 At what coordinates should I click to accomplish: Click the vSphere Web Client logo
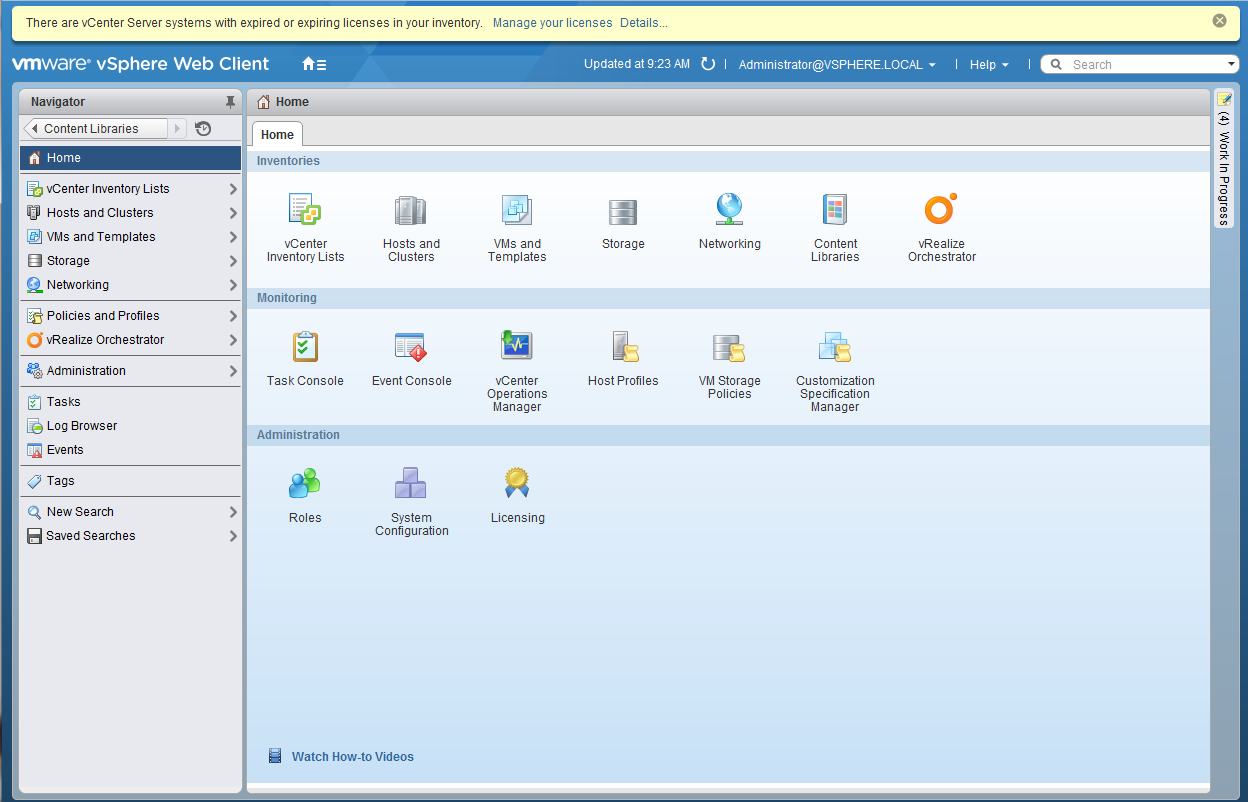click(141, 64)
